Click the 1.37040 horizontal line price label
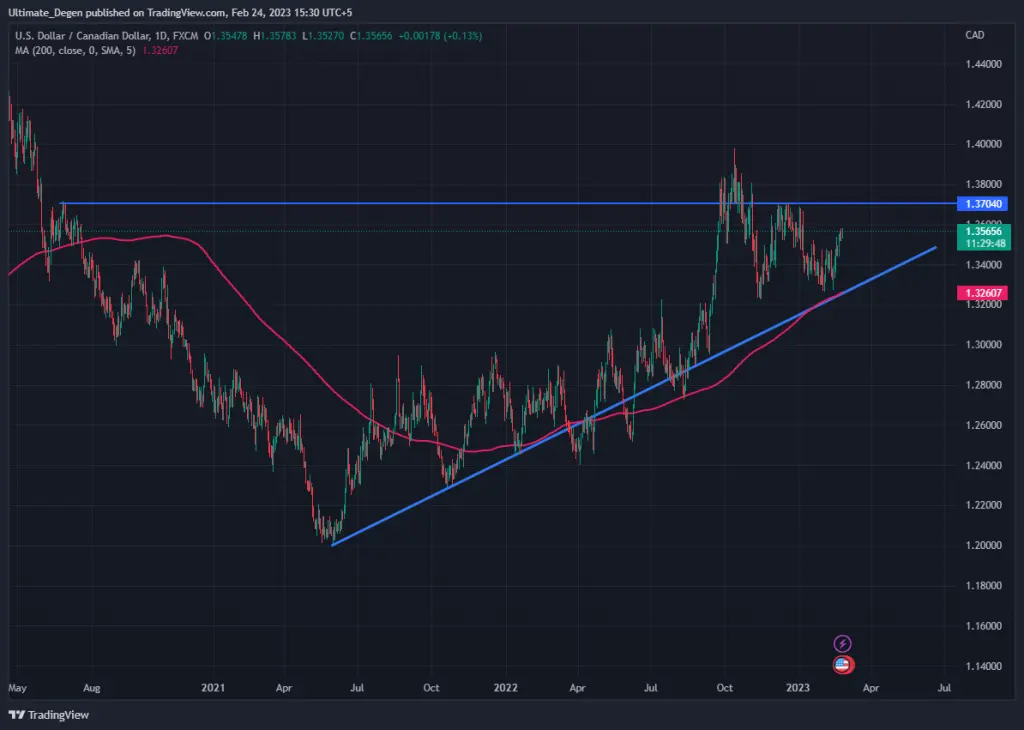This screenshot has width=1024, height=730. (x=982, y=204)
